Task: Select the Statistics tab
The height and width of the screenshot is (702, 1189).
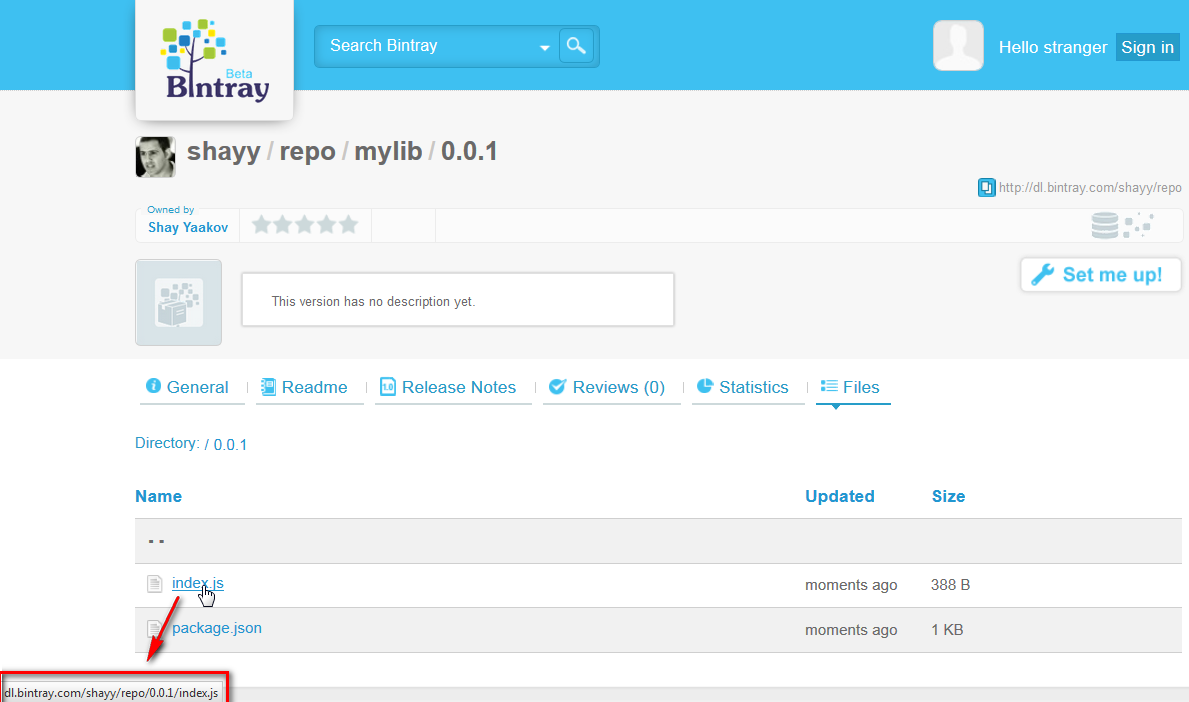Action: [743, 388]
